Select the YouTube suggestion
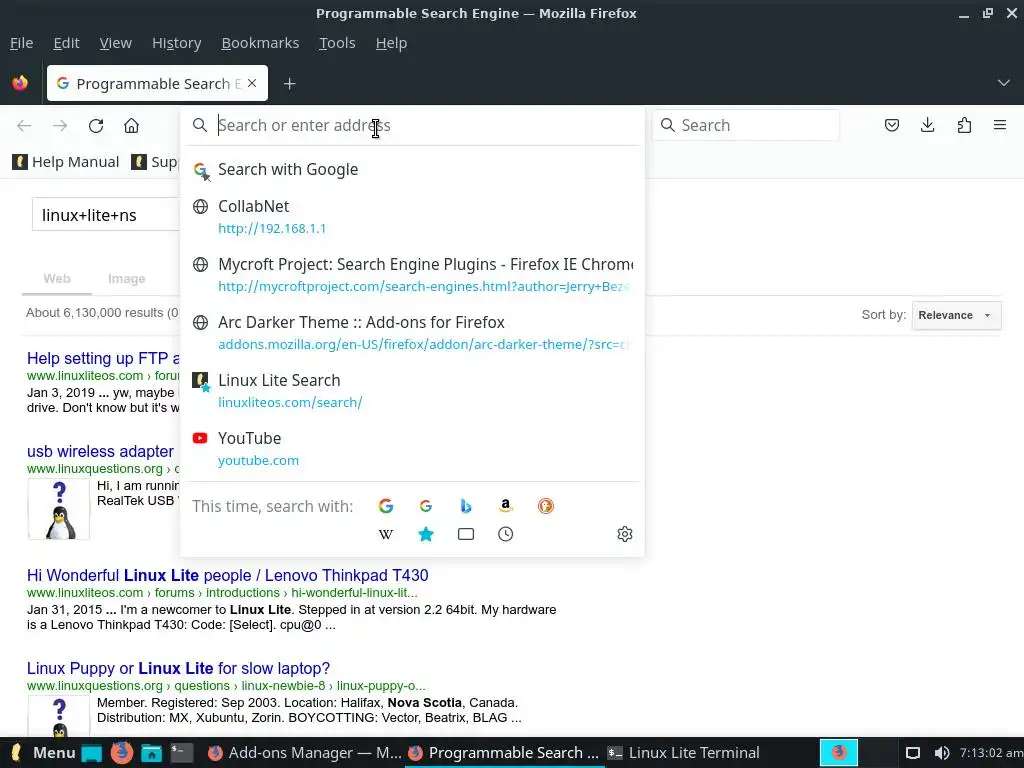1024x768 pixels. [412, 449]
